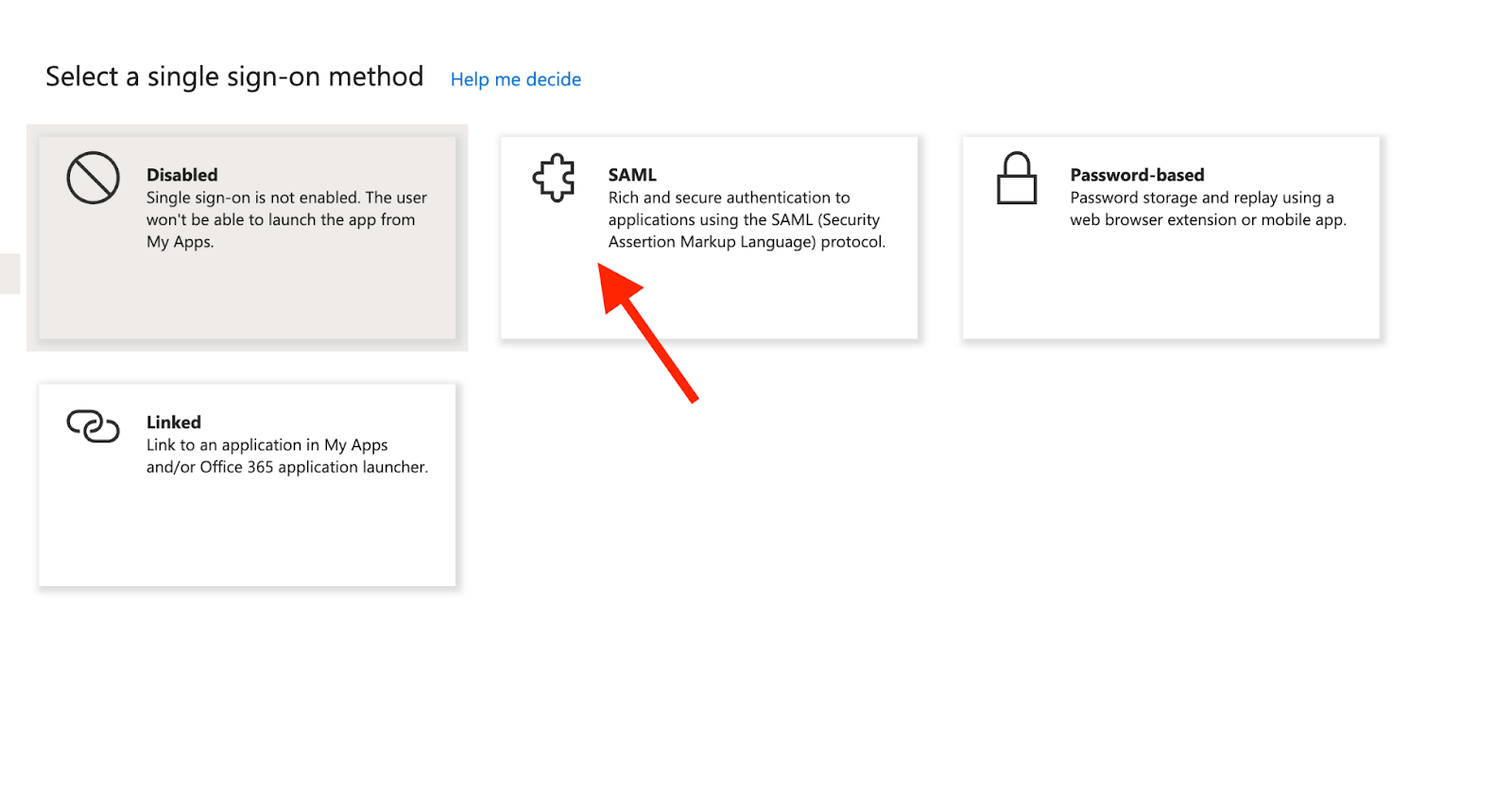Click the small tab sliver at left edge

[8, 272]
